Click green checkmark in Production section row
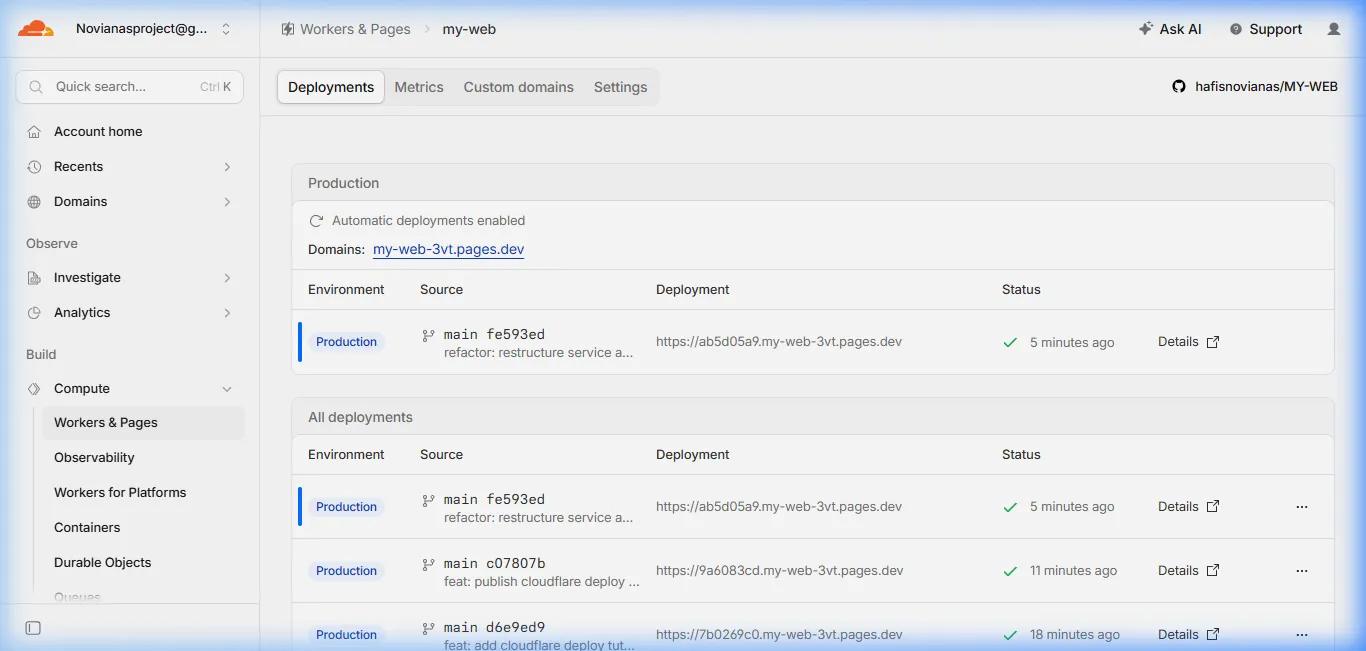The image size is (1366, 651). pyautogui.click(x=1010, y=342)
